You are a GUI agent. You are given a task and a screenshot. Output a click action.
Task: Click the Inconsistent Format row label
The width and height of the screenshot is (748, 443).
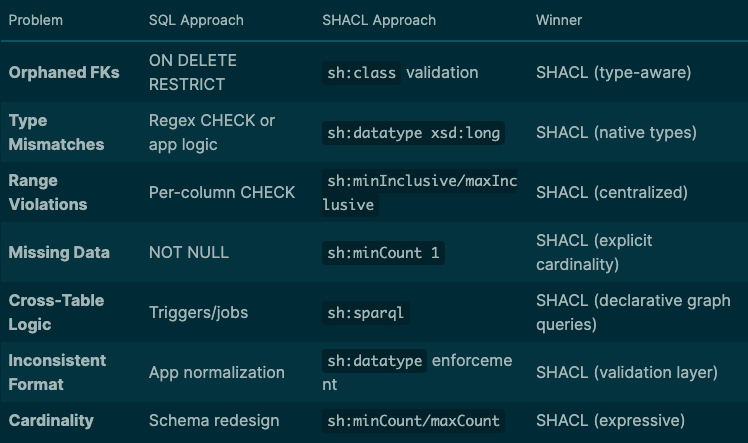click(x=57, y=372)
